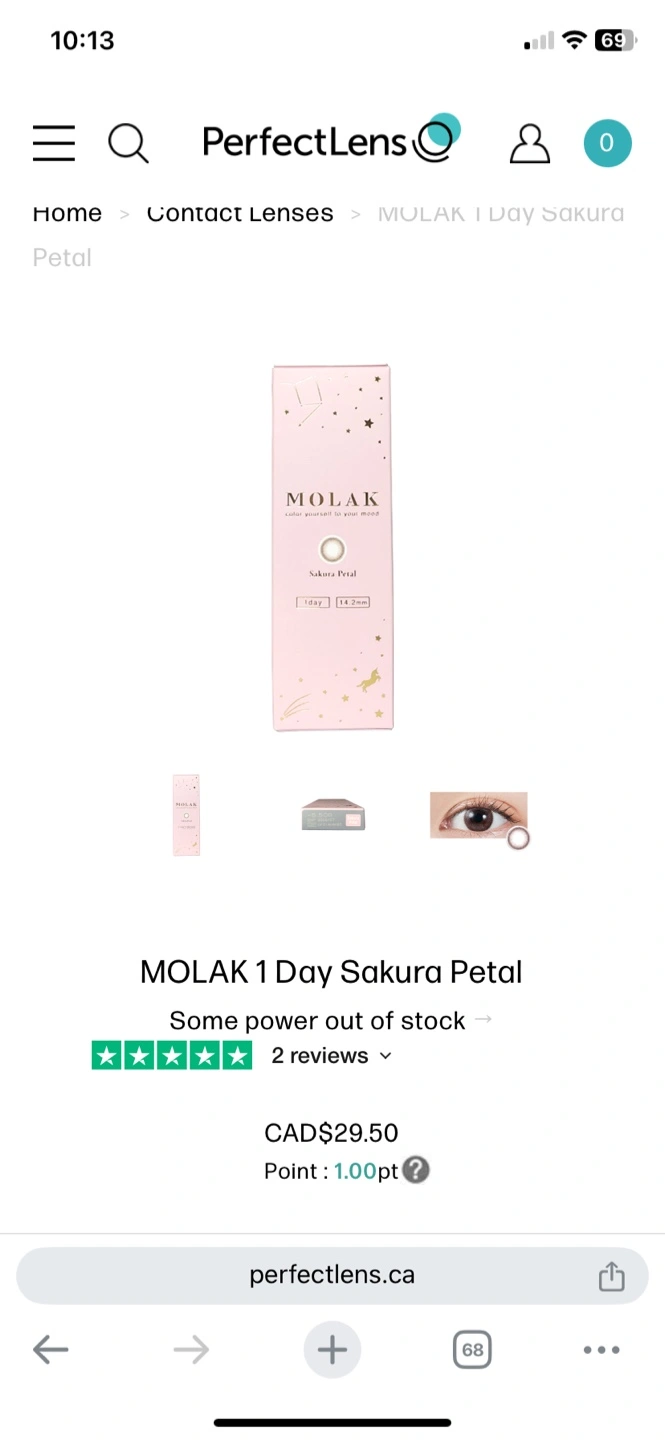Screen dimensions: 665x1440
Task: Open the points help question mark
Action: pos(416,1170)
